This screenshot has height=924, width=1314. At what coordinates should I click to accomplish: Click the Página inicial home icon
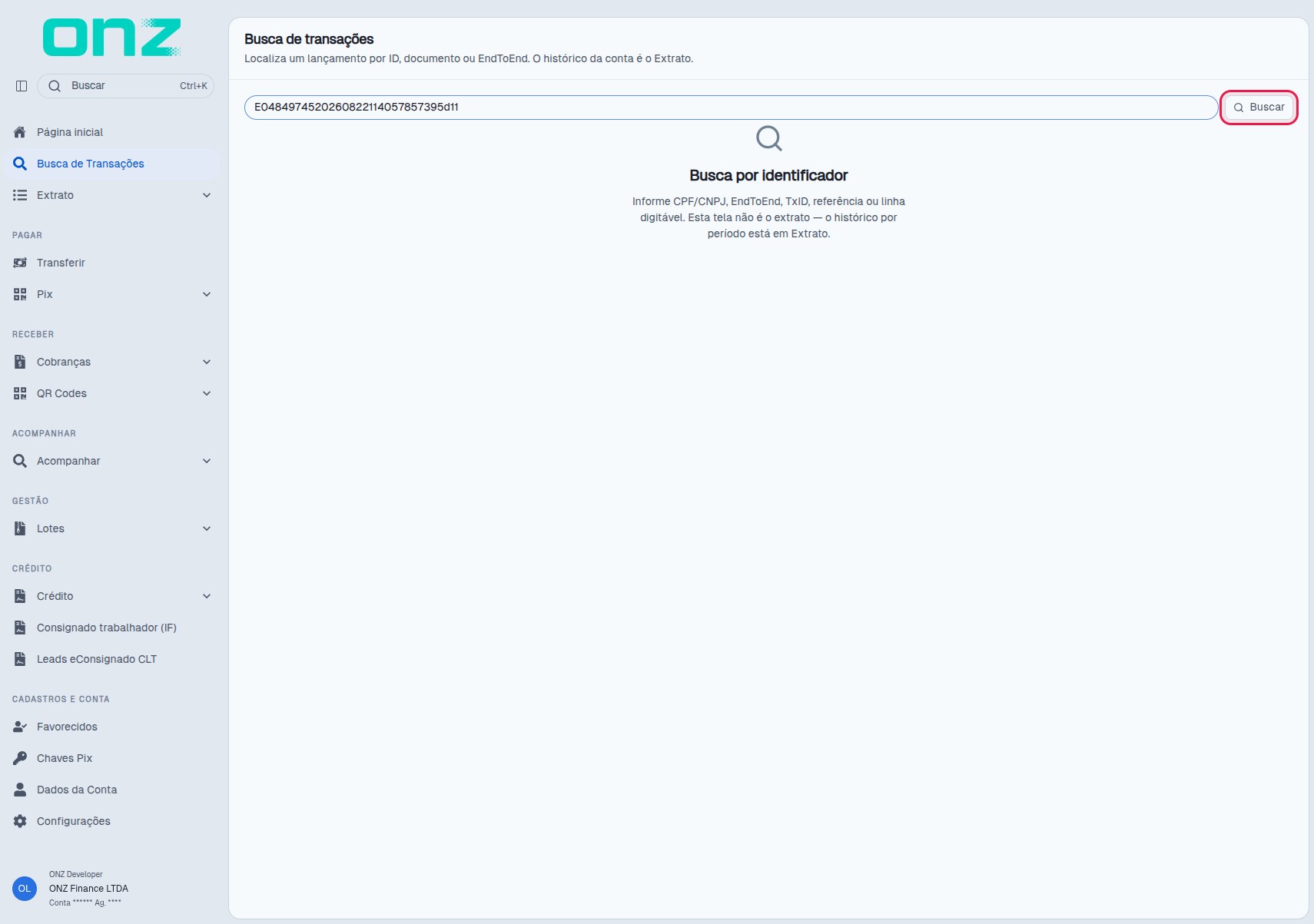click(20, 132)
